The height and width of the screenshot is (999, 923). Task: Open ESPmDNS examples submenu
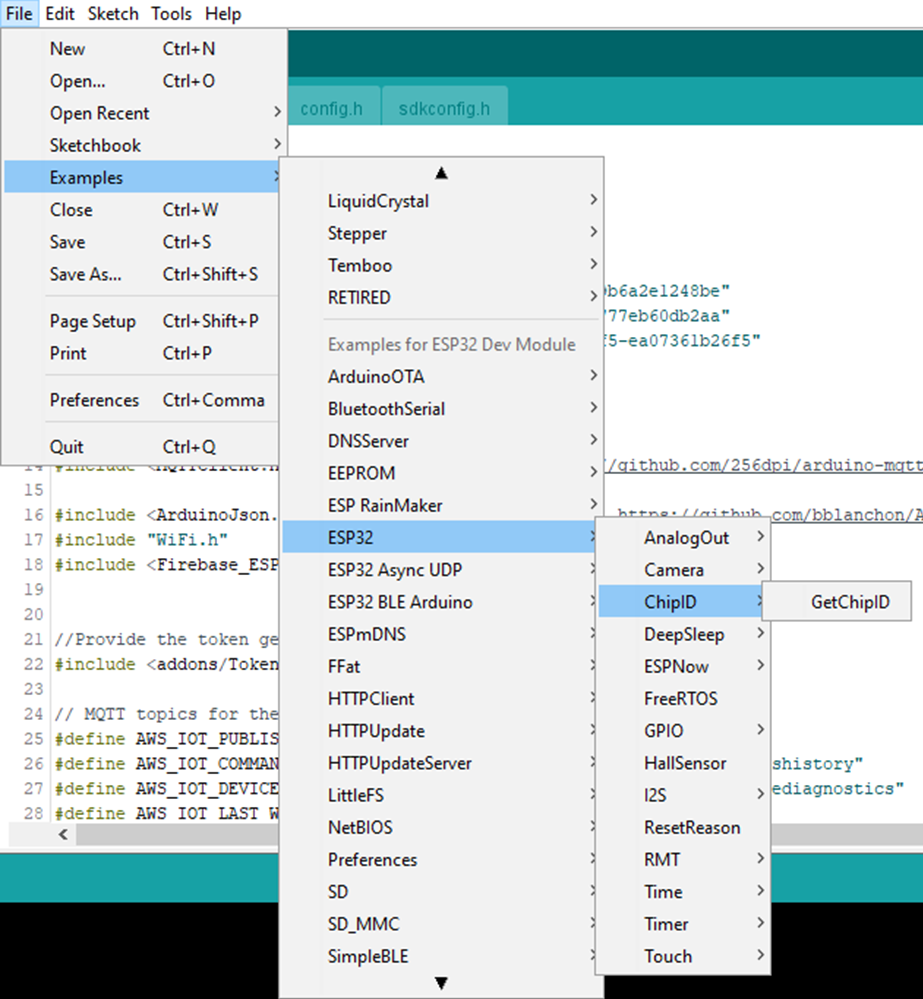pos(439,634)
